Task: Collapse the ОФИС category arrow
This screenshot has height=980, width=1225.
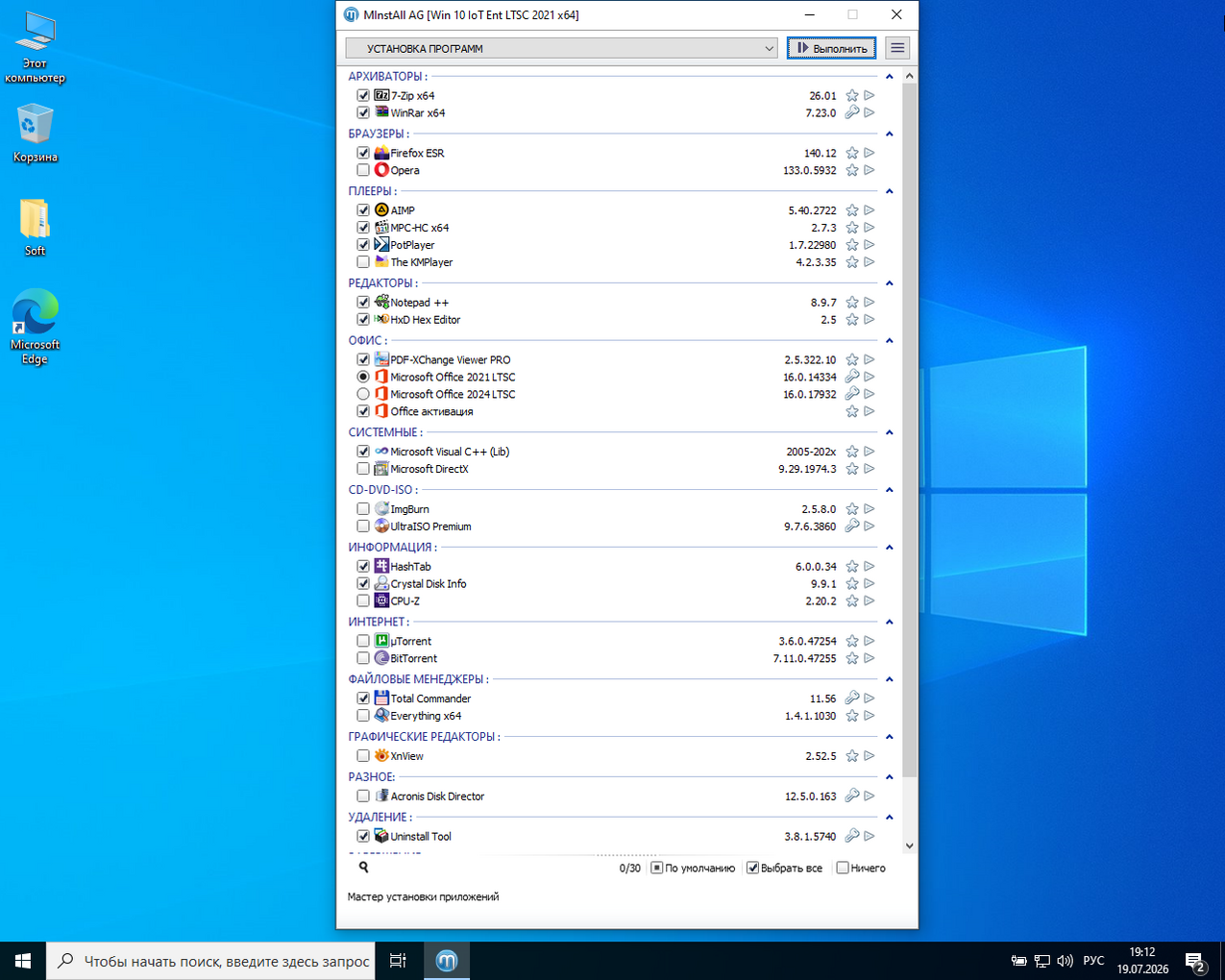Action: (889, 340)
